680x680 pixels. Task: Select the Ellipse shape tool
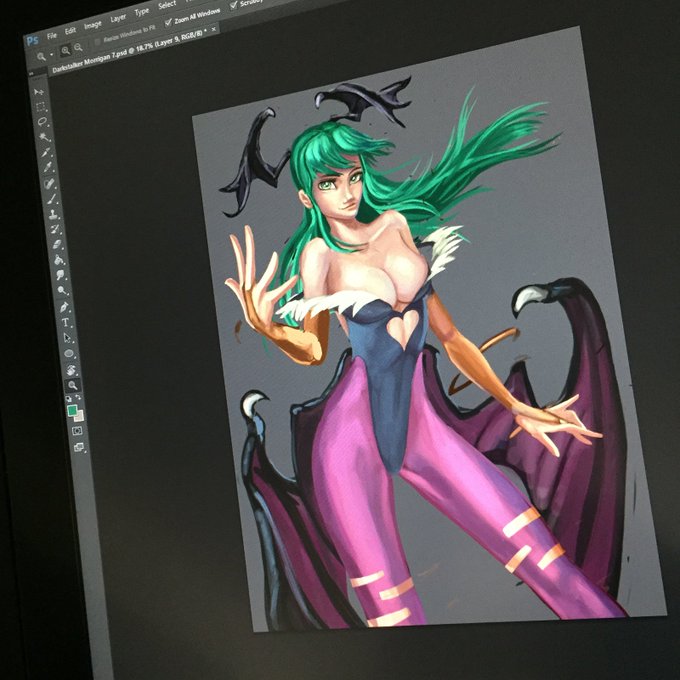pyautogui.click(x=69, y=353)
